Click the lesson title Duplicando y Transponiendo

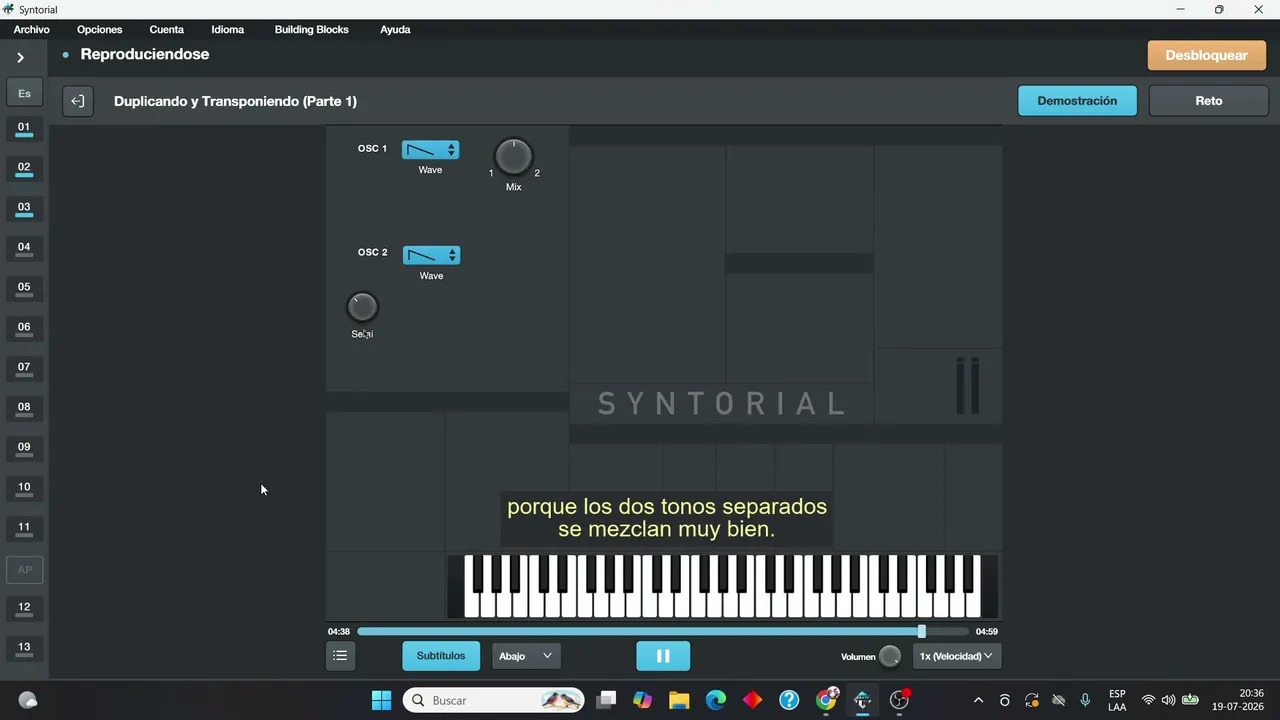[x=235, y=101]
